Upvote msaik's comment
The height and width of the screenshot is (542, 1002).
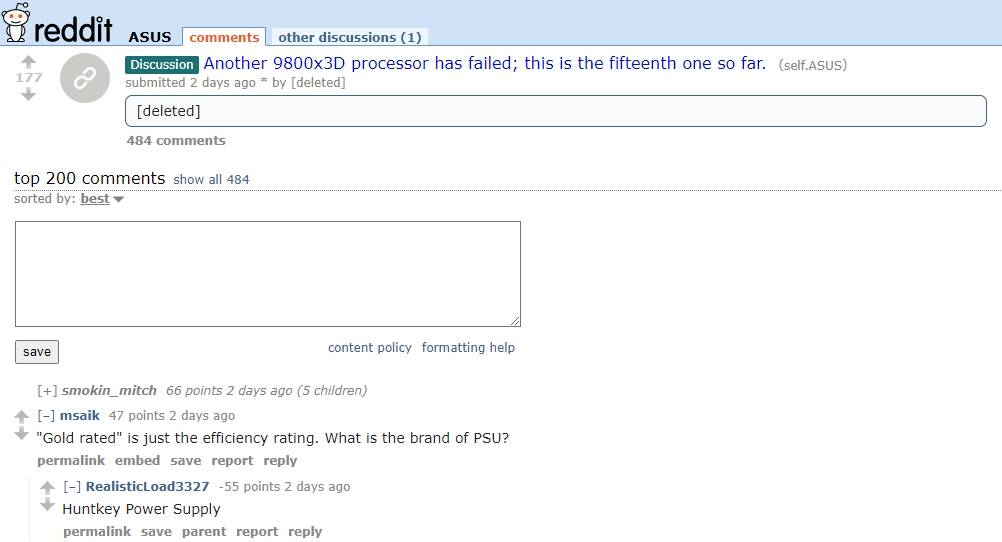(x=21, y=416)
